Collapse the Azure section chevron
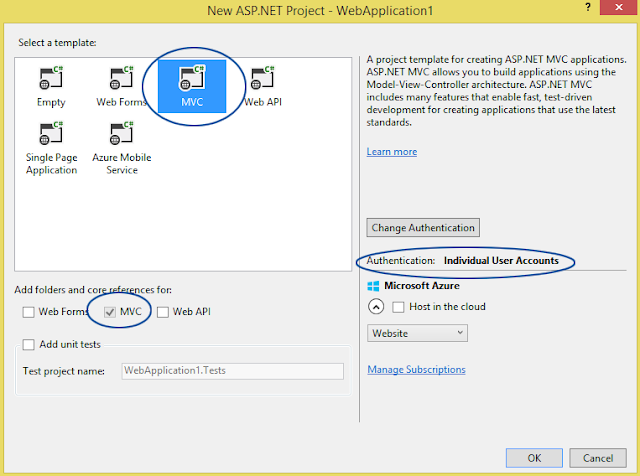Screen dimensions: 640x476 (376, 307)
